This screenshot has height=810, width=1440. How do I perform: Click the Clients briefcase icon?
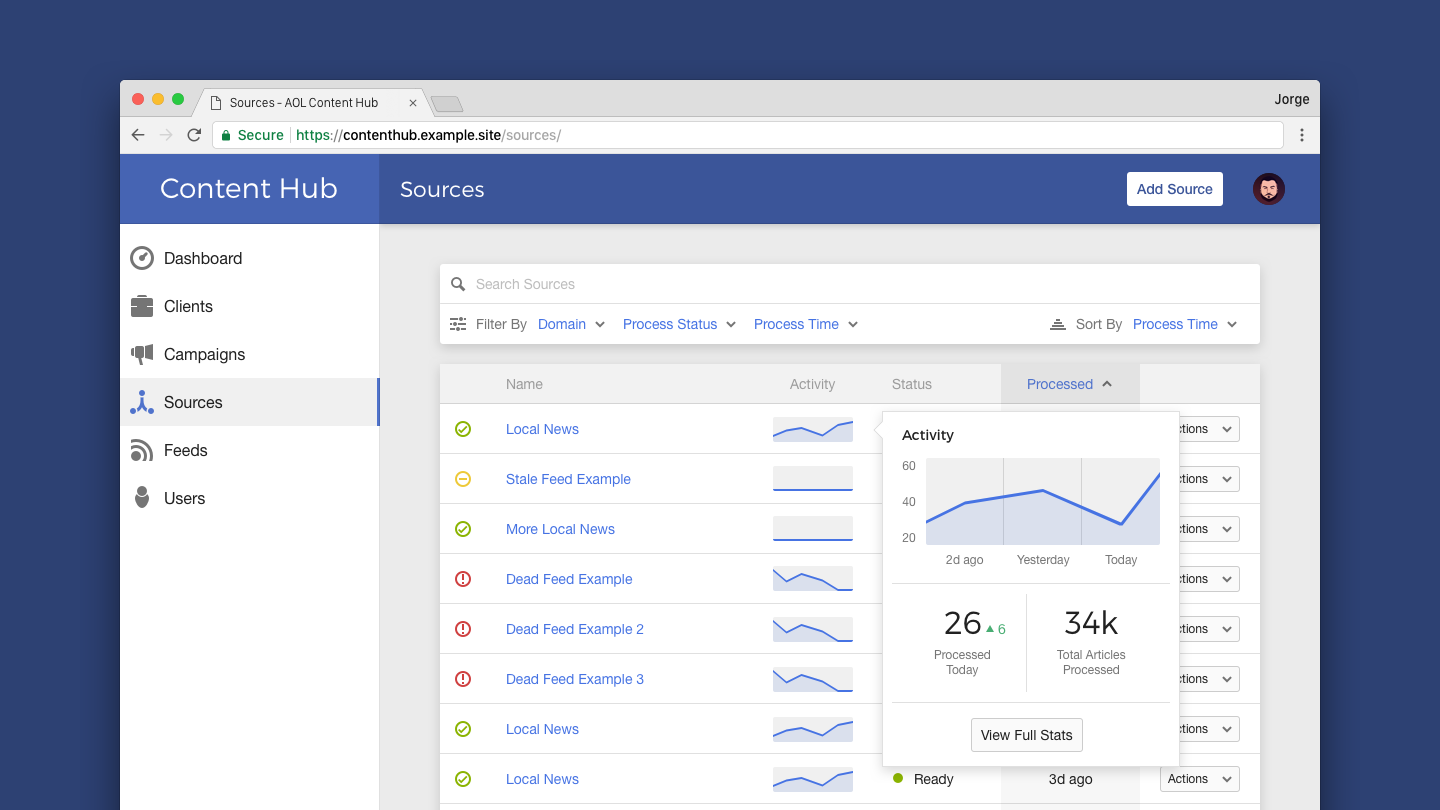(142, 306)
